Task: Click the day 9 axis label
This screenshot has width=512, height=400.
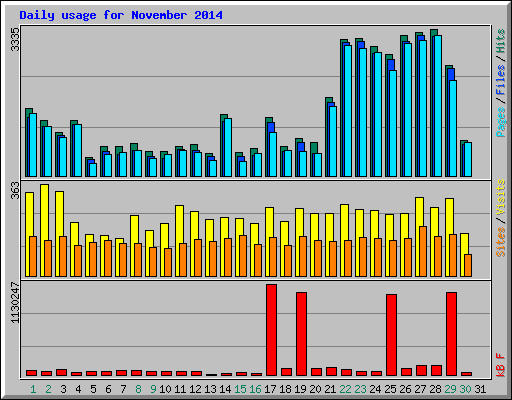Action: coord(153,389)
